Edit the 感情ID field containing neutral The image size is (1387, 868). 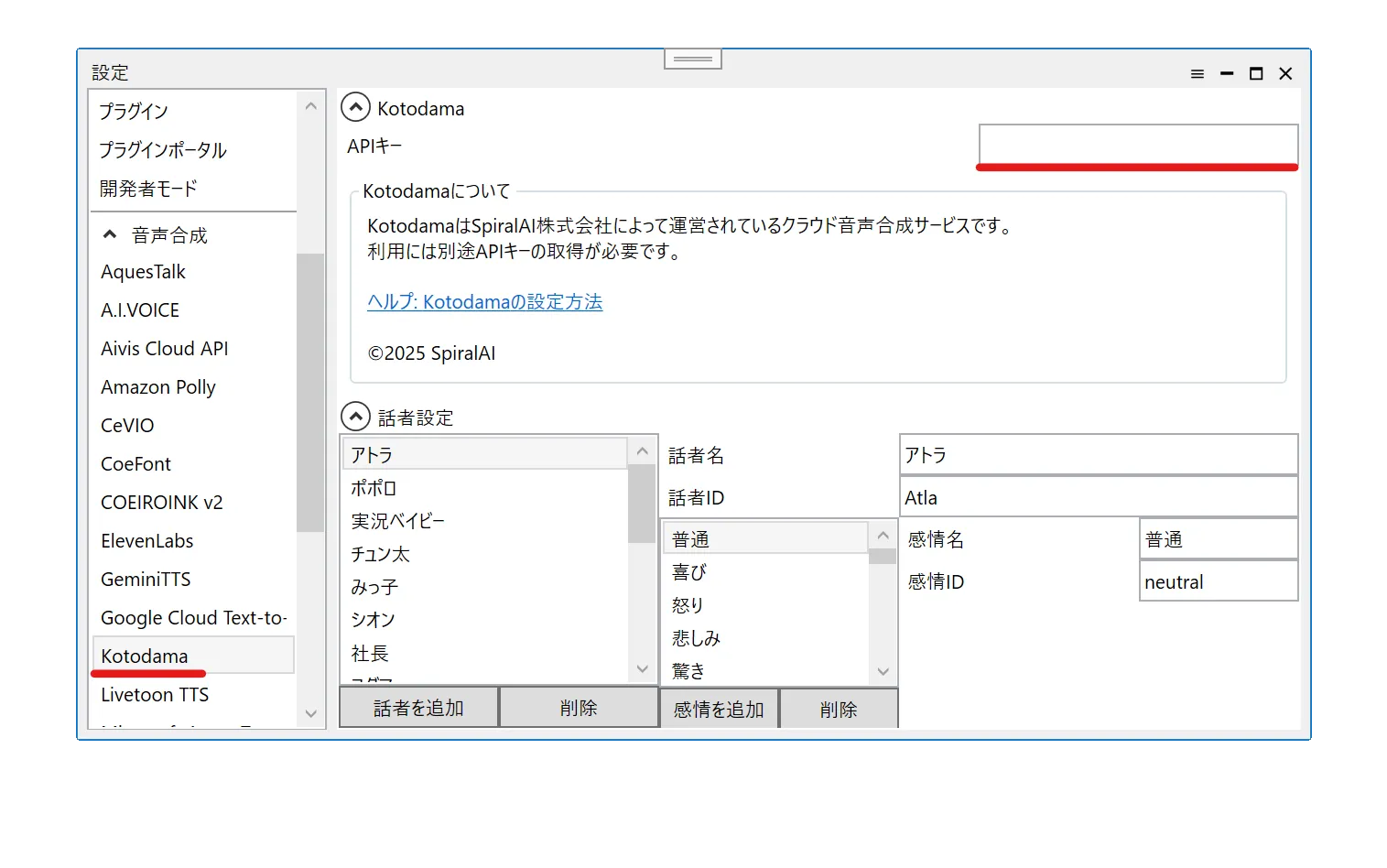(x=1219, y=581)
